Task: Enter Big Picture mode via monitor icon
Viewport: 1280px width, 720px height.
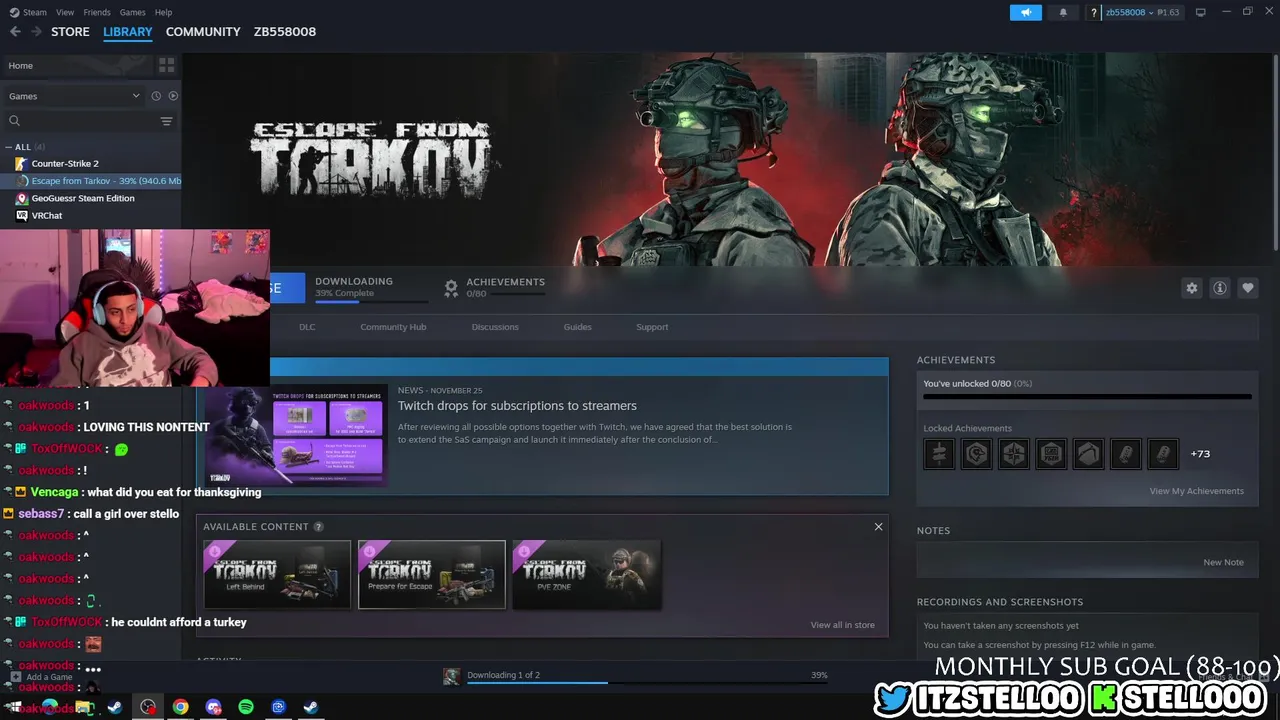Action: tap(1200, 12)
